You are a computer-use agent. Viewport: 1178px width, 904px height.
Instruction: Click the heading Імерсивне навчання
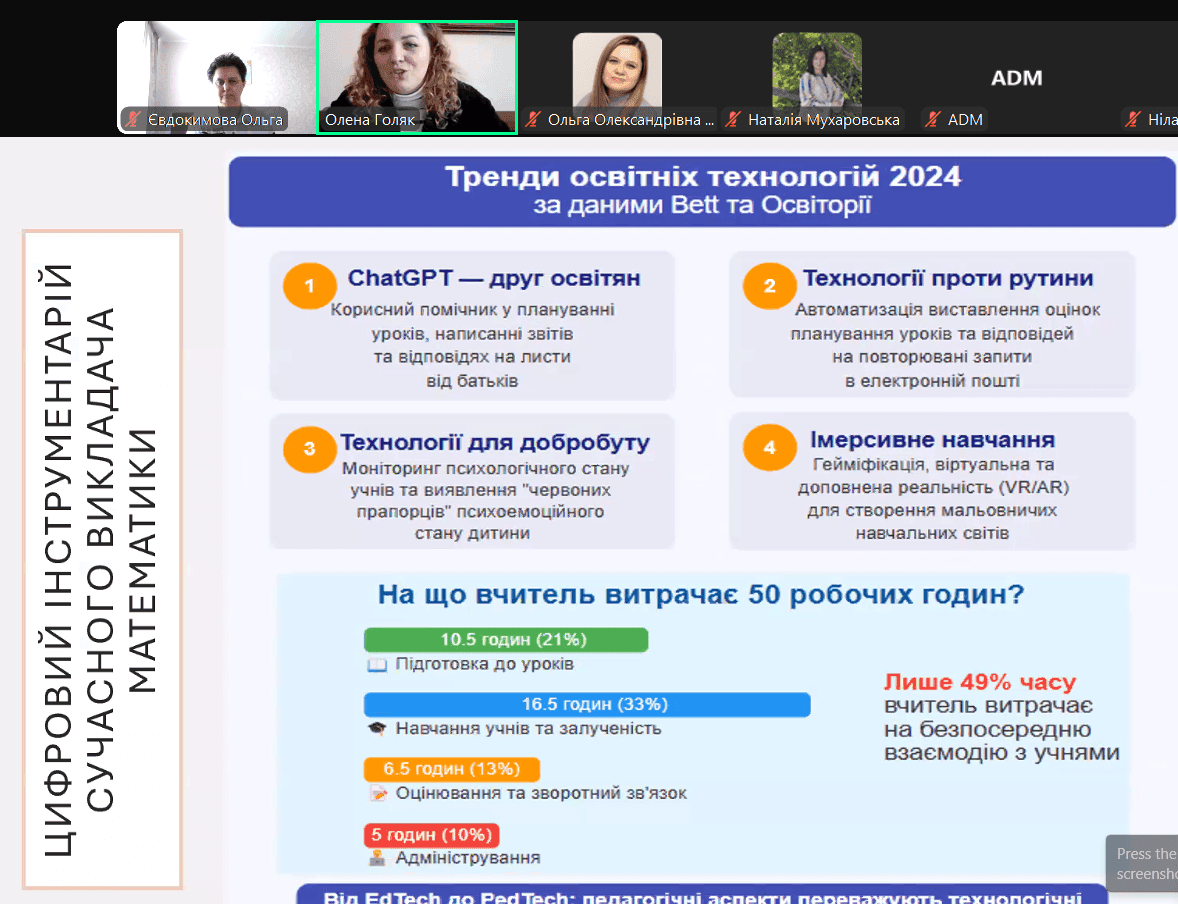coord(932,440)
